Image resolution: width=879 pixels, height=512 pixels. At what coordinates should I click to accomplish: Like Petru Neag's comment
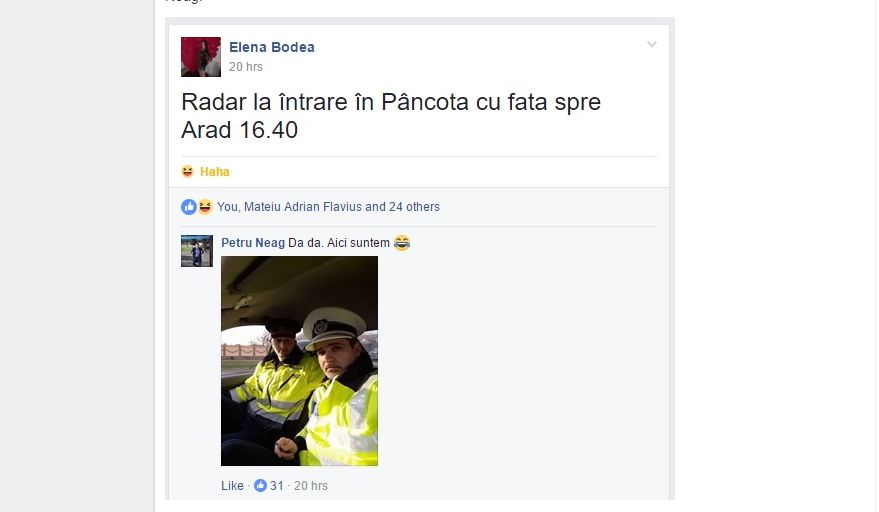[x=232, y=486]
